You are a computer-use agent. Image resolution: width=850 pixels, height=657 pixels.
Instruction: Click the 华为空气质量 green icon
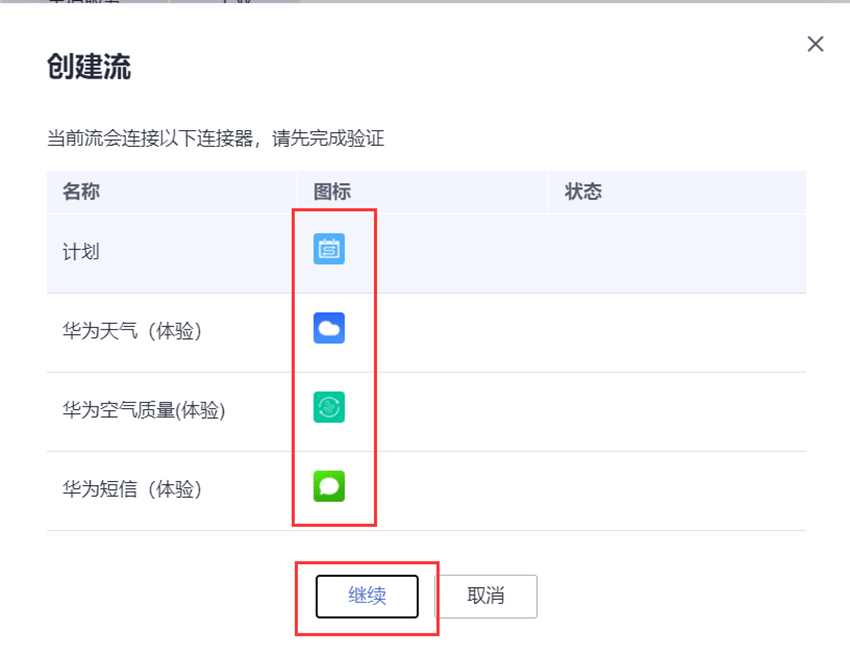click(329, 407)
